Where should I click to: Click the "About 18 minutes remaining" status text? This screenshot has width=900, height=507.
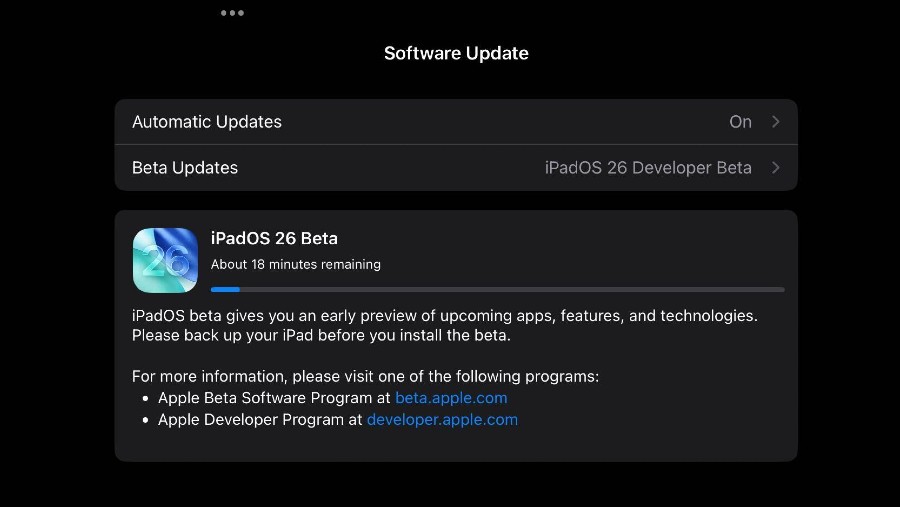point(296,264)
